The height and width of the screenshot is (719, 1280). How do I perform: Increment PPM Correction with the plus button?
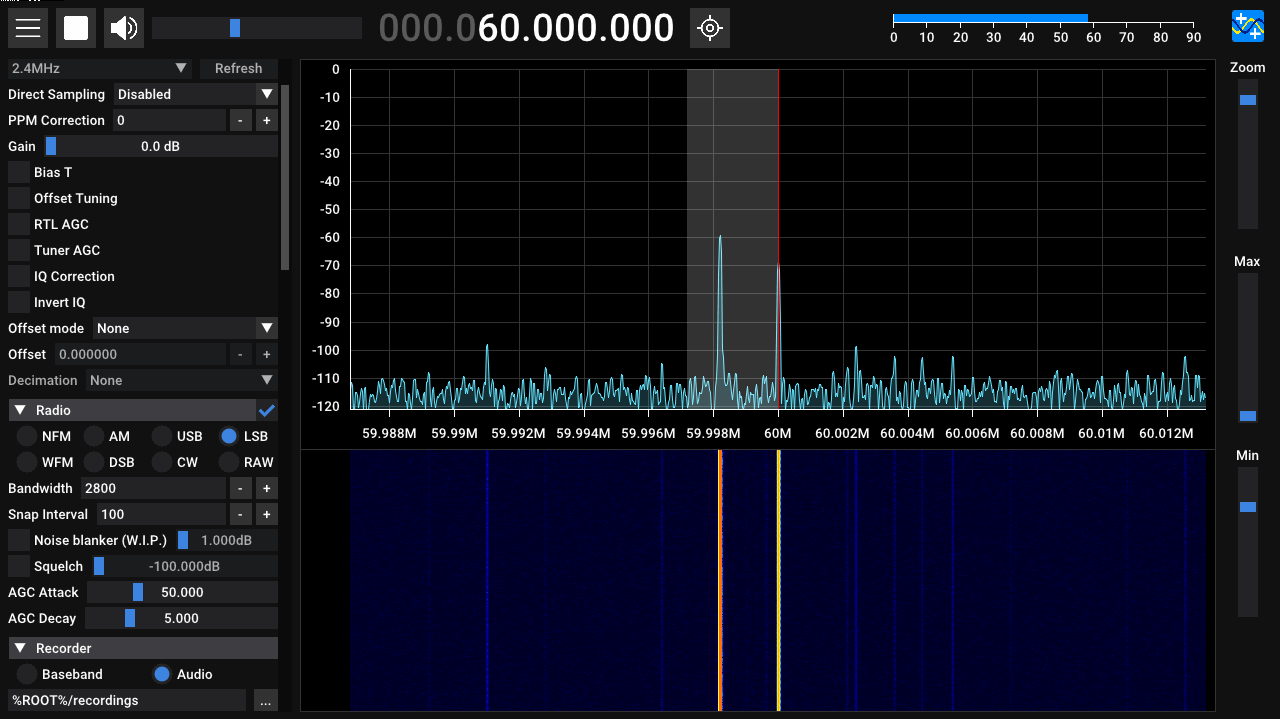coord(266,120)
